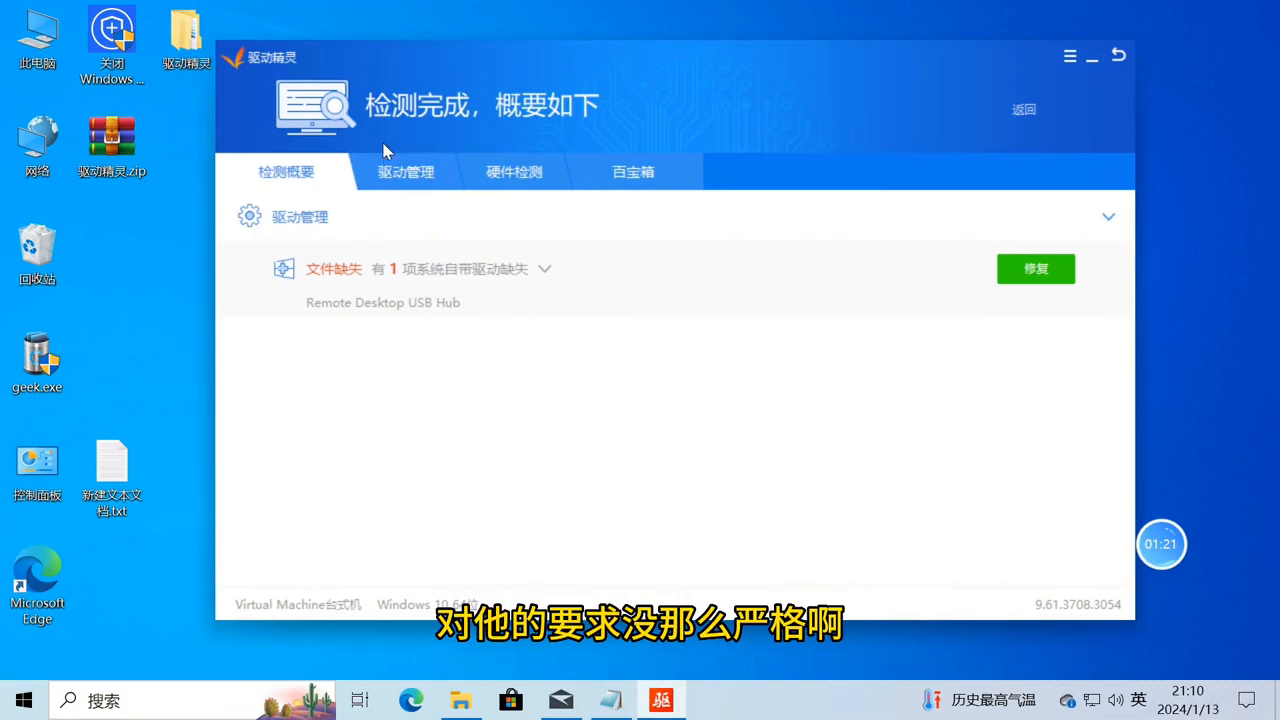Open Task View on the taskbar
1280x720 pixels.
[x=360, y=701]
